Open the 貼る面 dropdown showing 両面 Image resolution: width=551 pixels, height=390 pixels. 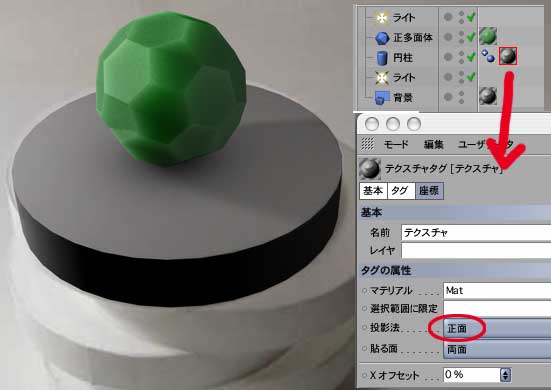497,349
